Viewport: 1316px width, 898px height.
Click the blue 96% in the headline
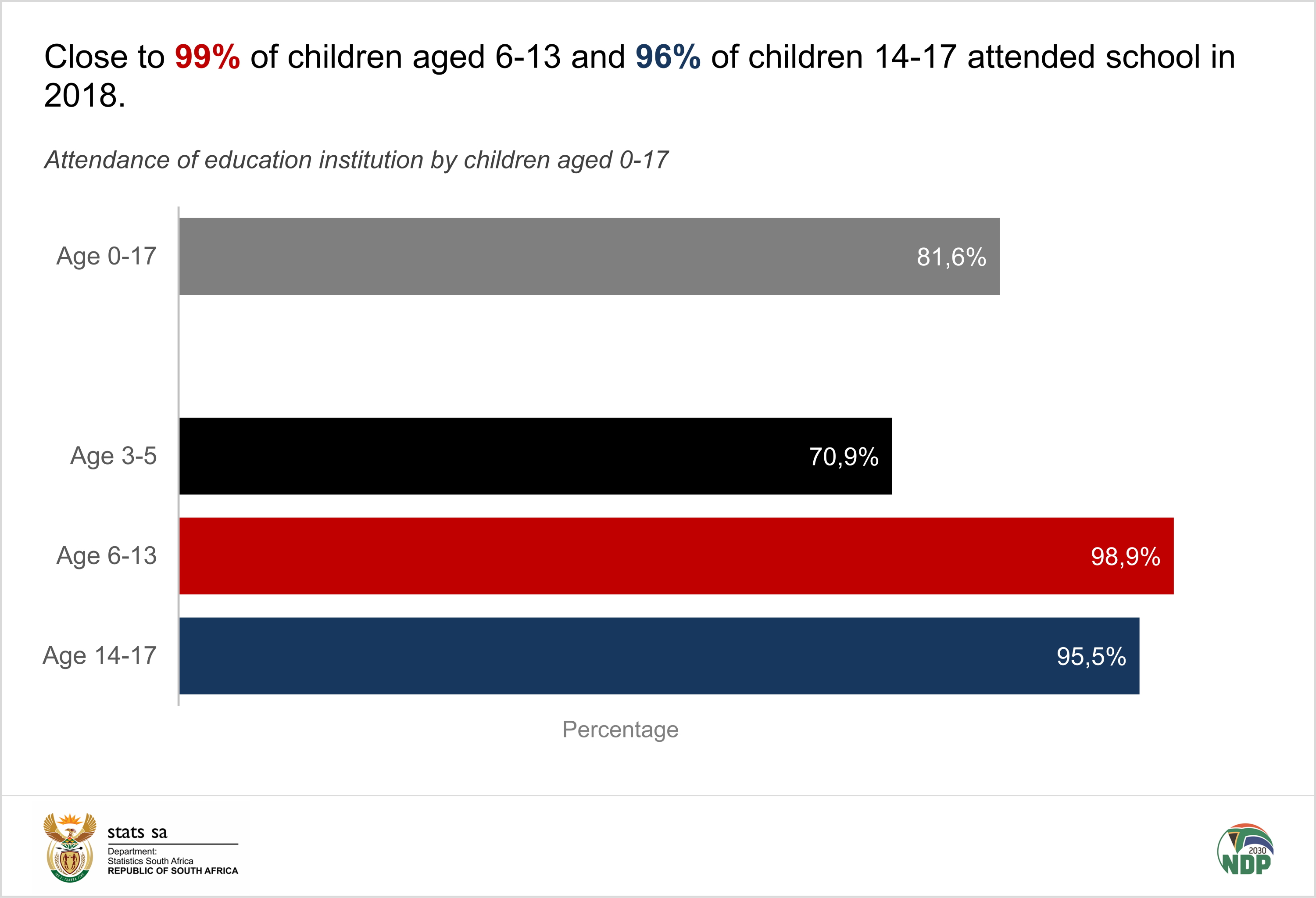(x=668, y=57)
